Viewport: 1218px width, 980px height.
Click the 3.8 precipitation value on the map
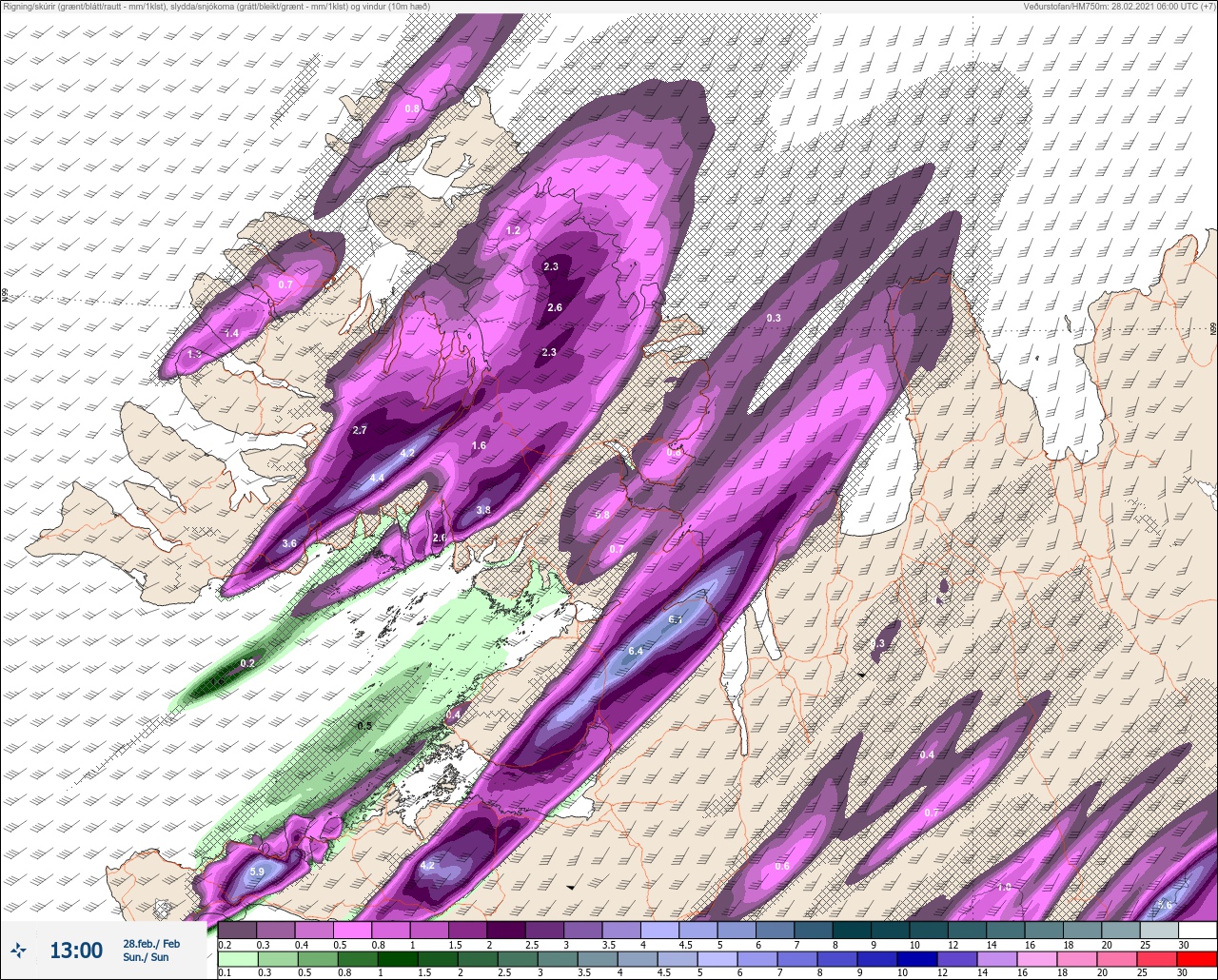click(483, 510)
